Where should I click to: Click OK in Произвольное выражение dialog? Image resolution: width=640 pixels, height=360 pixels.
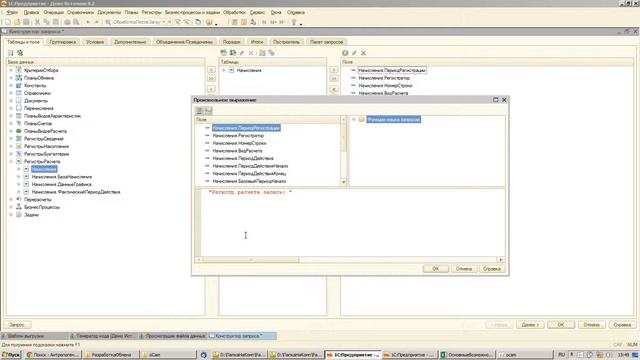[x=436, y=269]
